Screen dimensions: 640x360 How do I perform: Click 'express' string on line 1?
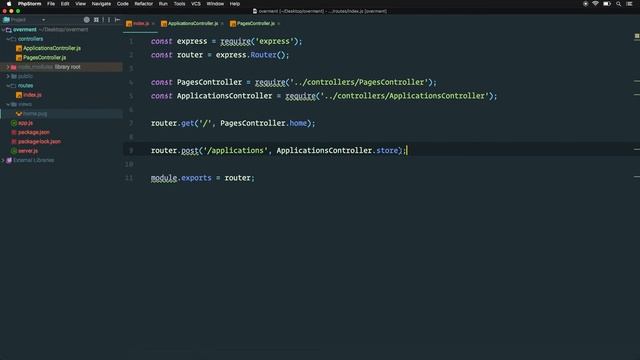272,41
